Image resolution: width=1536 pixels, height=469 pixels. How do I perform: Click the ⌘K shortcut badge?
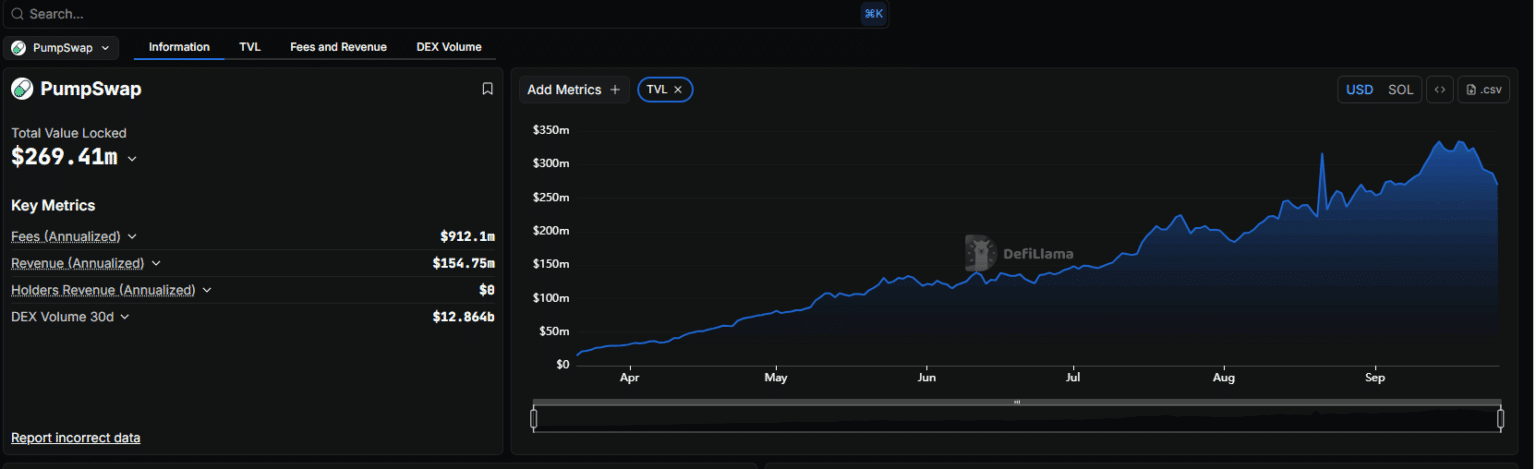[x=873, y=14]
